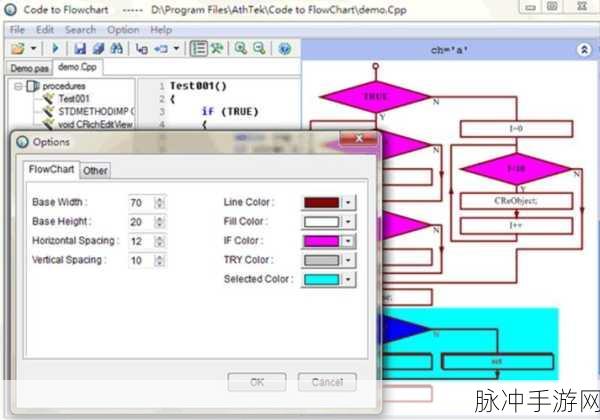The height and width of the screenshot is (420, 600).
Task: Collapse the procedures tree node
Action: [18, 86]
